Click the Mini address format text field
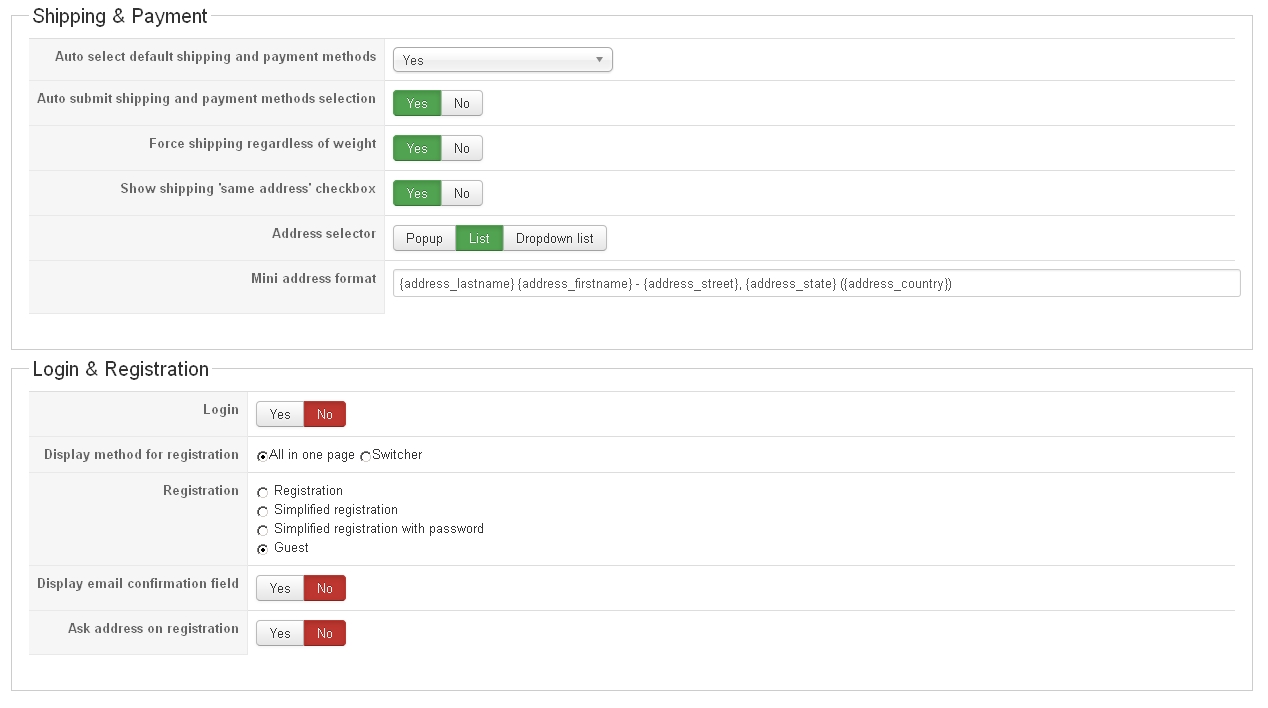This screenshot has height=708, width=1268. coord(816,284)
